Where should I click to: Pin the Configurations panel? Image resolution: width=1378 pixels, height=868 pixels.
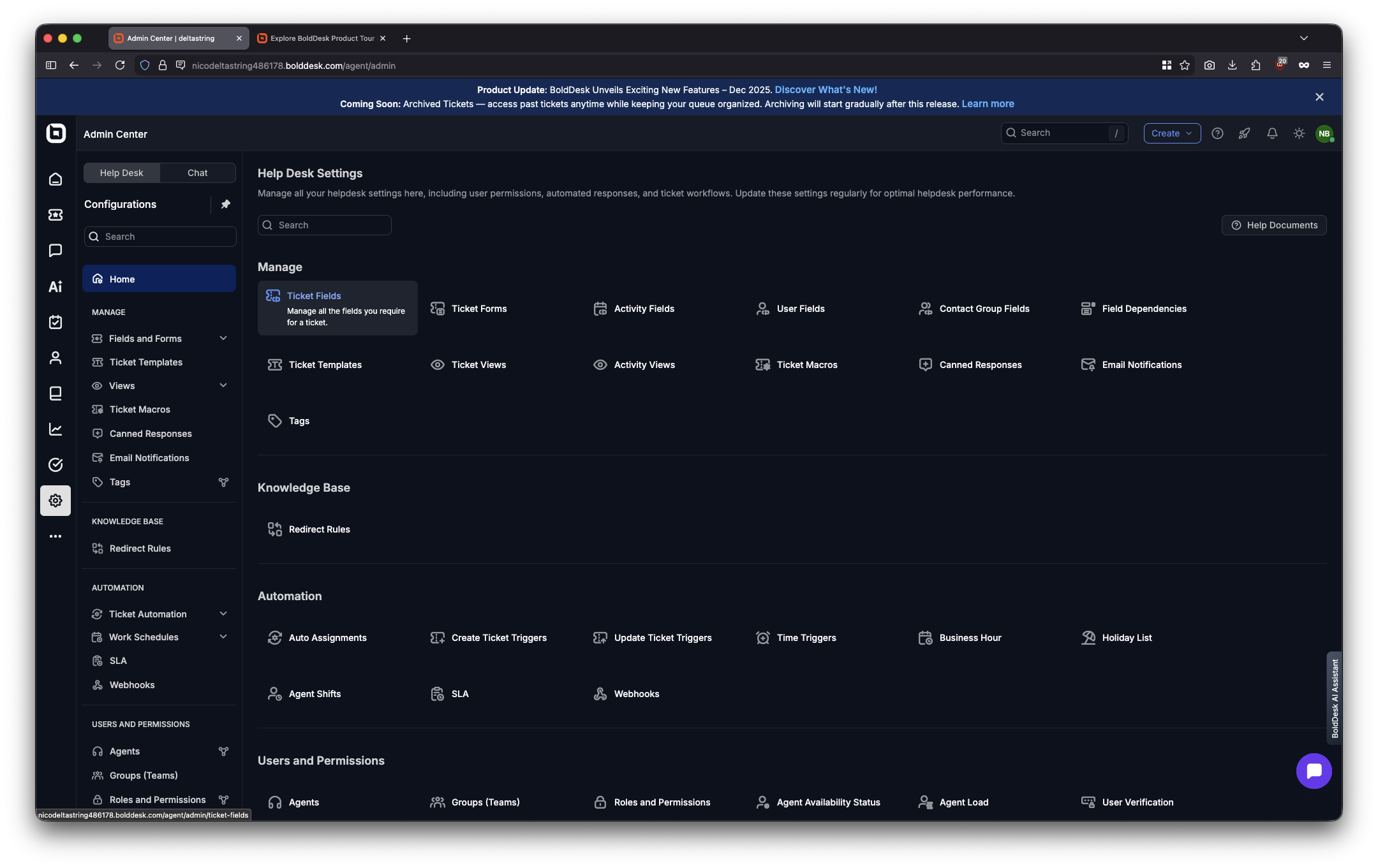[225, 204]
